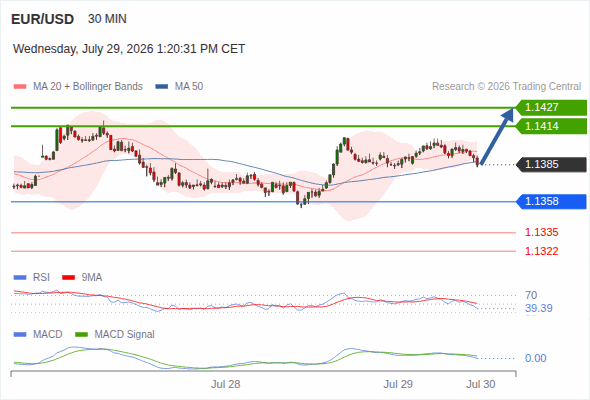
Task: Click the blue upward forecast arrow
Action: point(497,136)
